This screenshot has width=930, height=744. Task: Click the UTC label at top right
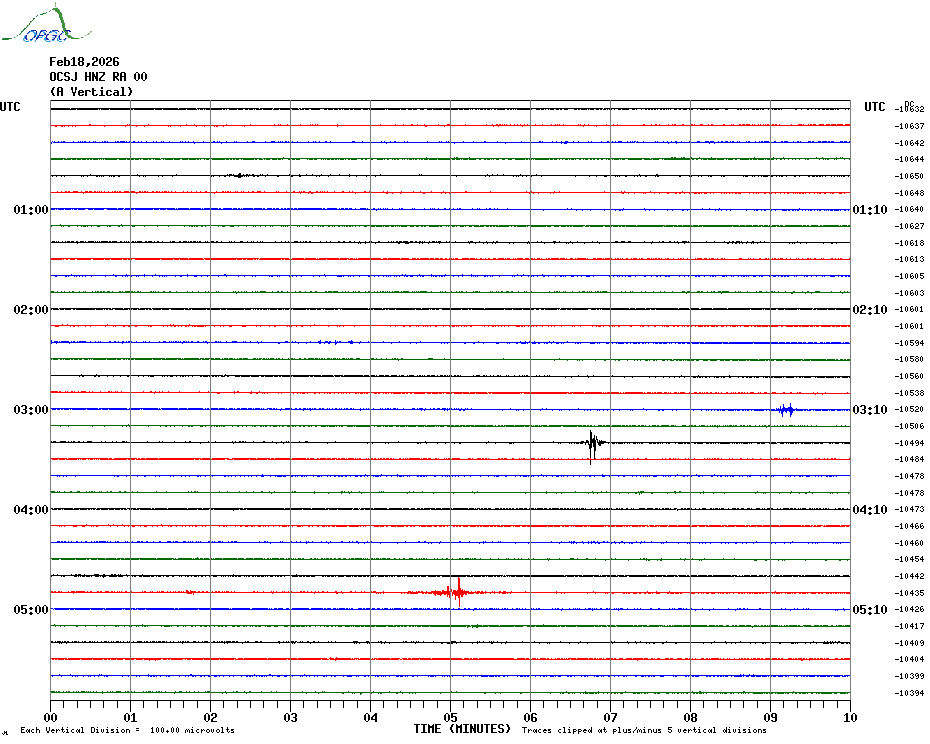[x=875, y=107]
